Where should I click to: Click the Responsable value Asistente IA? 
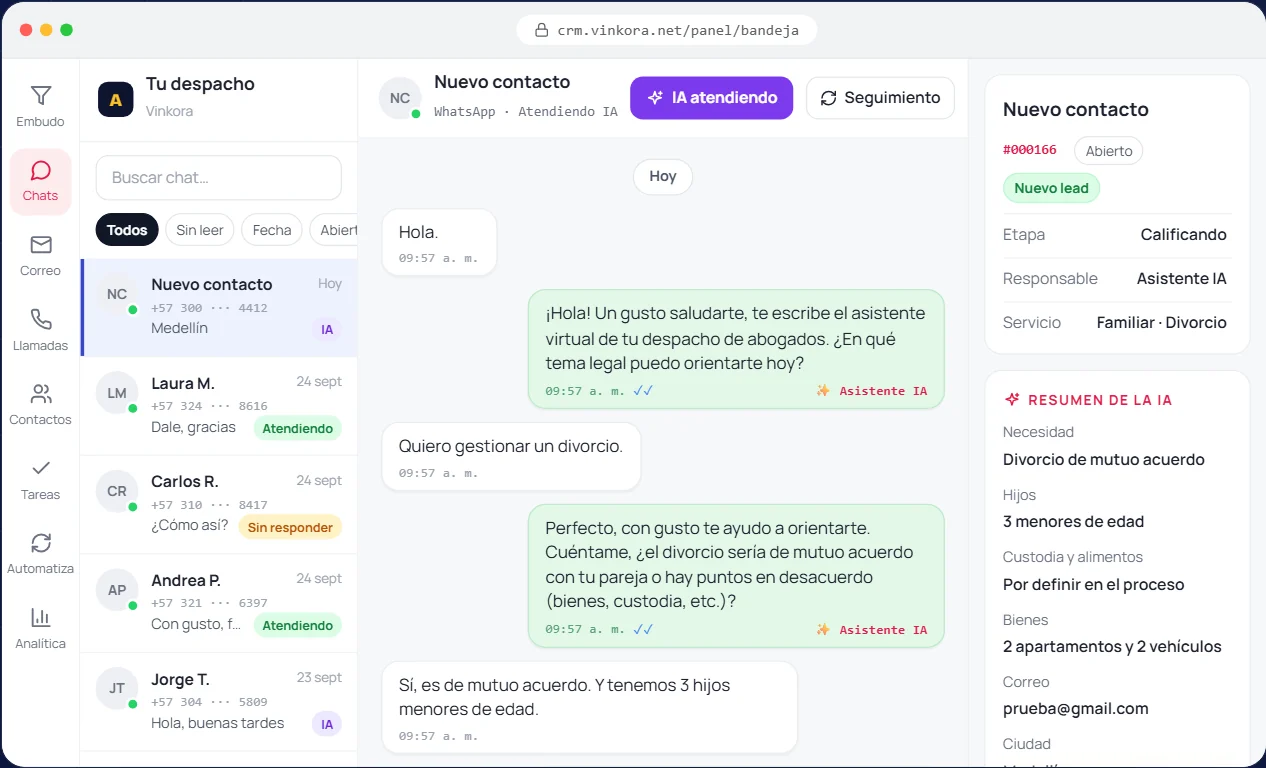click(x=1181, y=279)
